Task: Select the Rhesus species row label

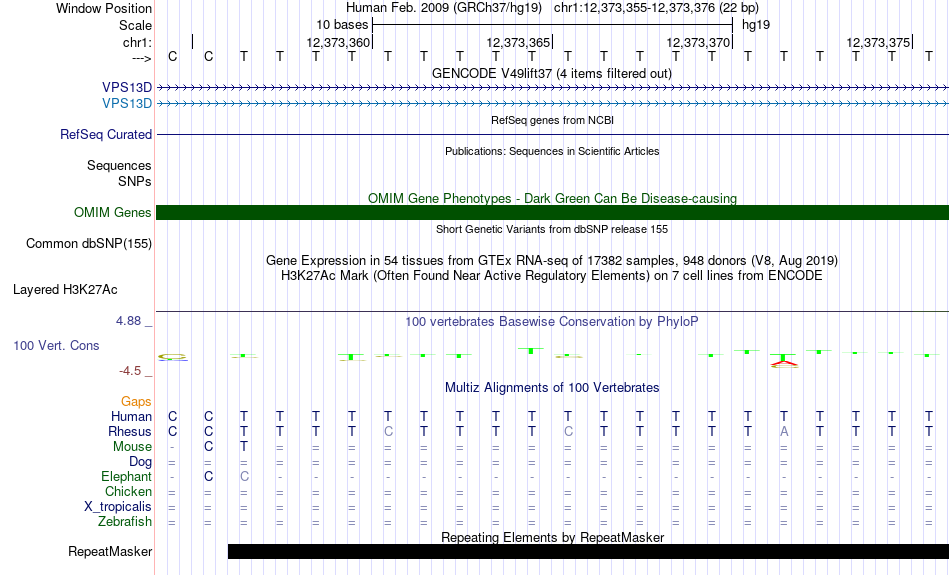Action: click(x=130, y=431)
